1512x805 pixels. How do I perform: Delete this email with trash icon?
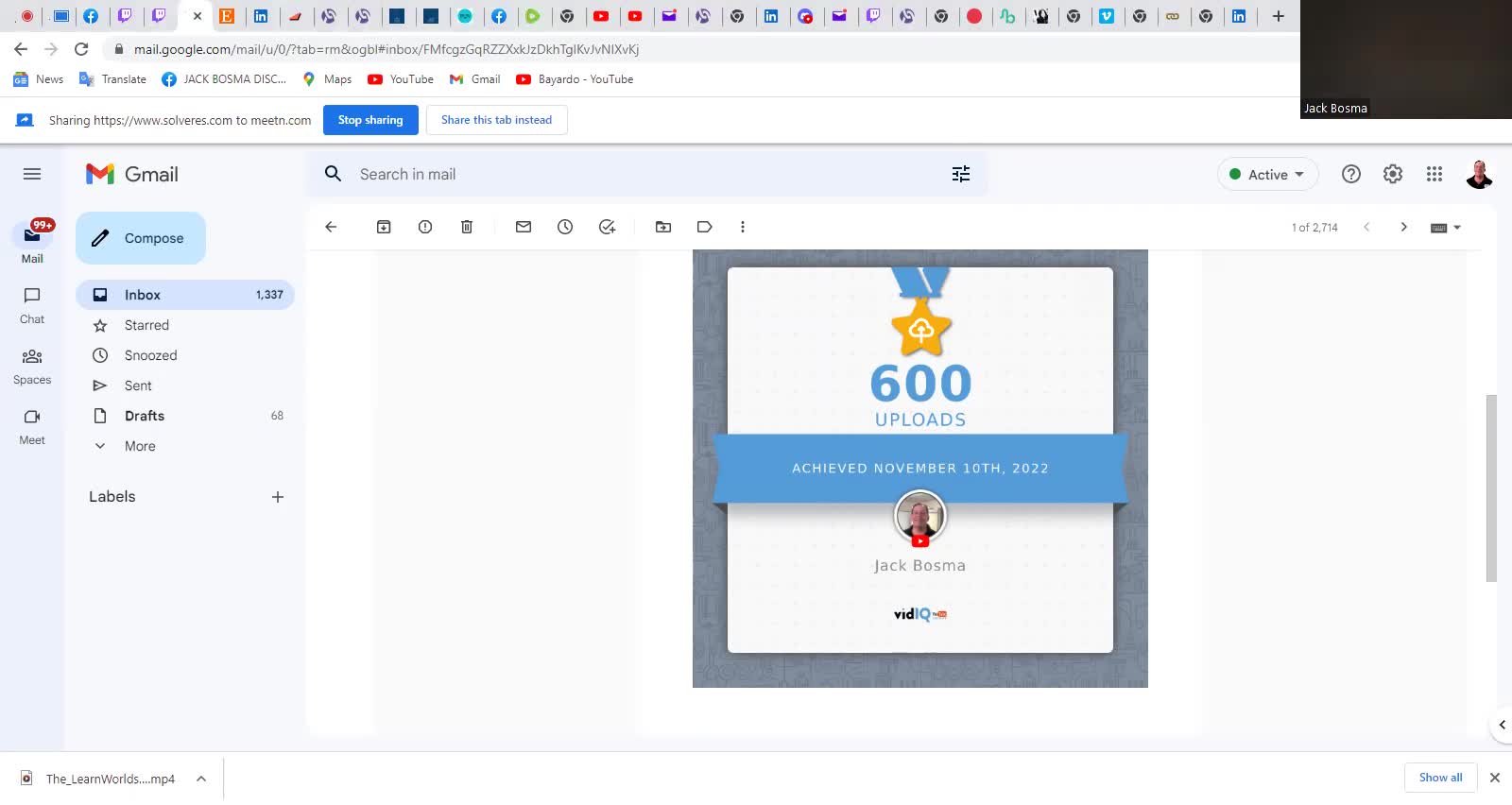point(467,227)
